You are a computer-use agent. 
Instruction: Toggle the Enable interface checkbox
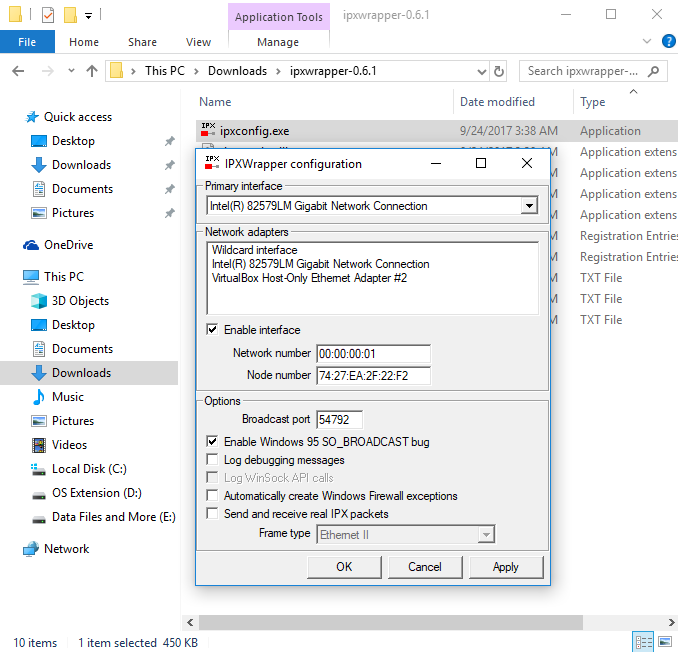212,330
